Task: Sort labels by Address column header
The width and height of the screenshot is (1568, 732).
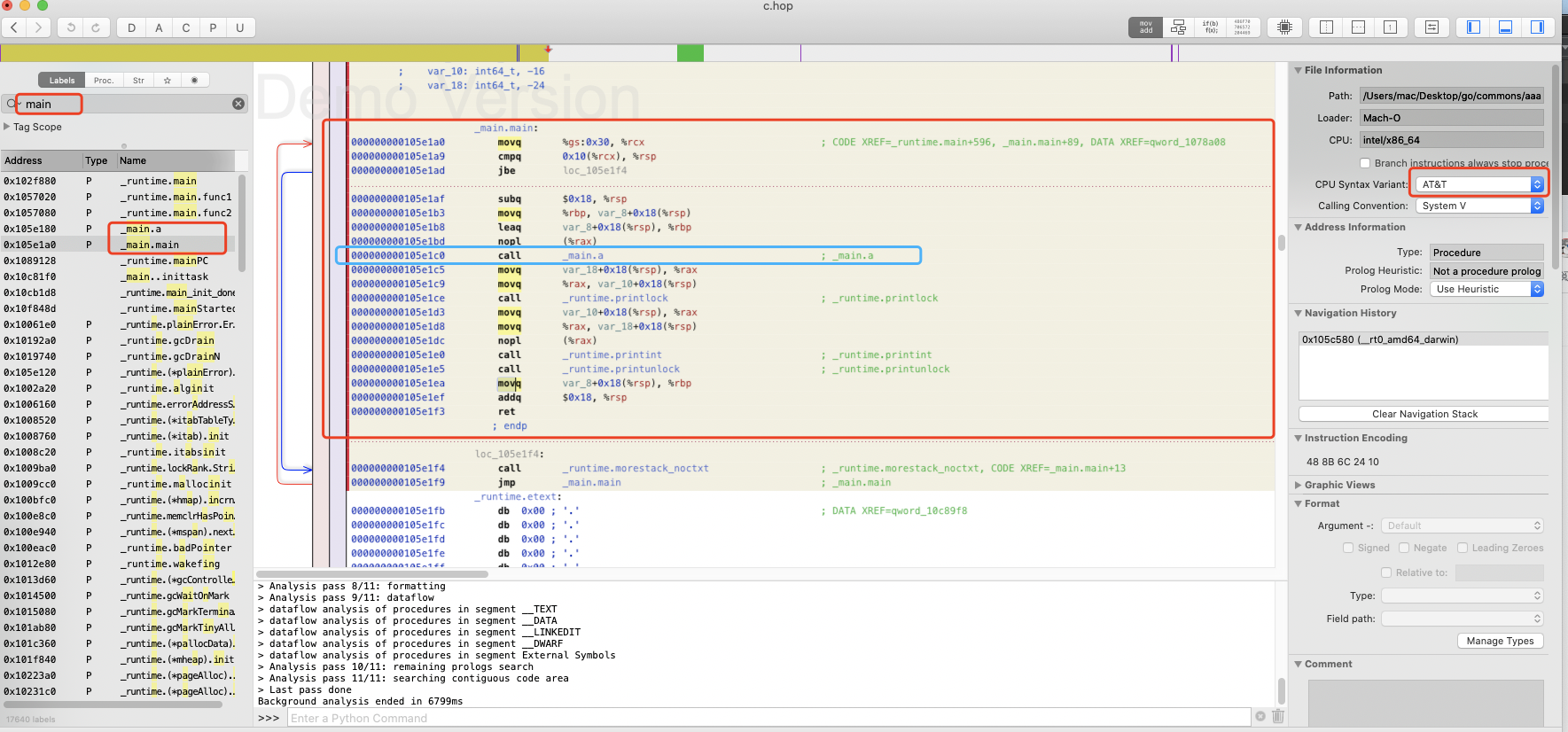Action: click(41, 160)
